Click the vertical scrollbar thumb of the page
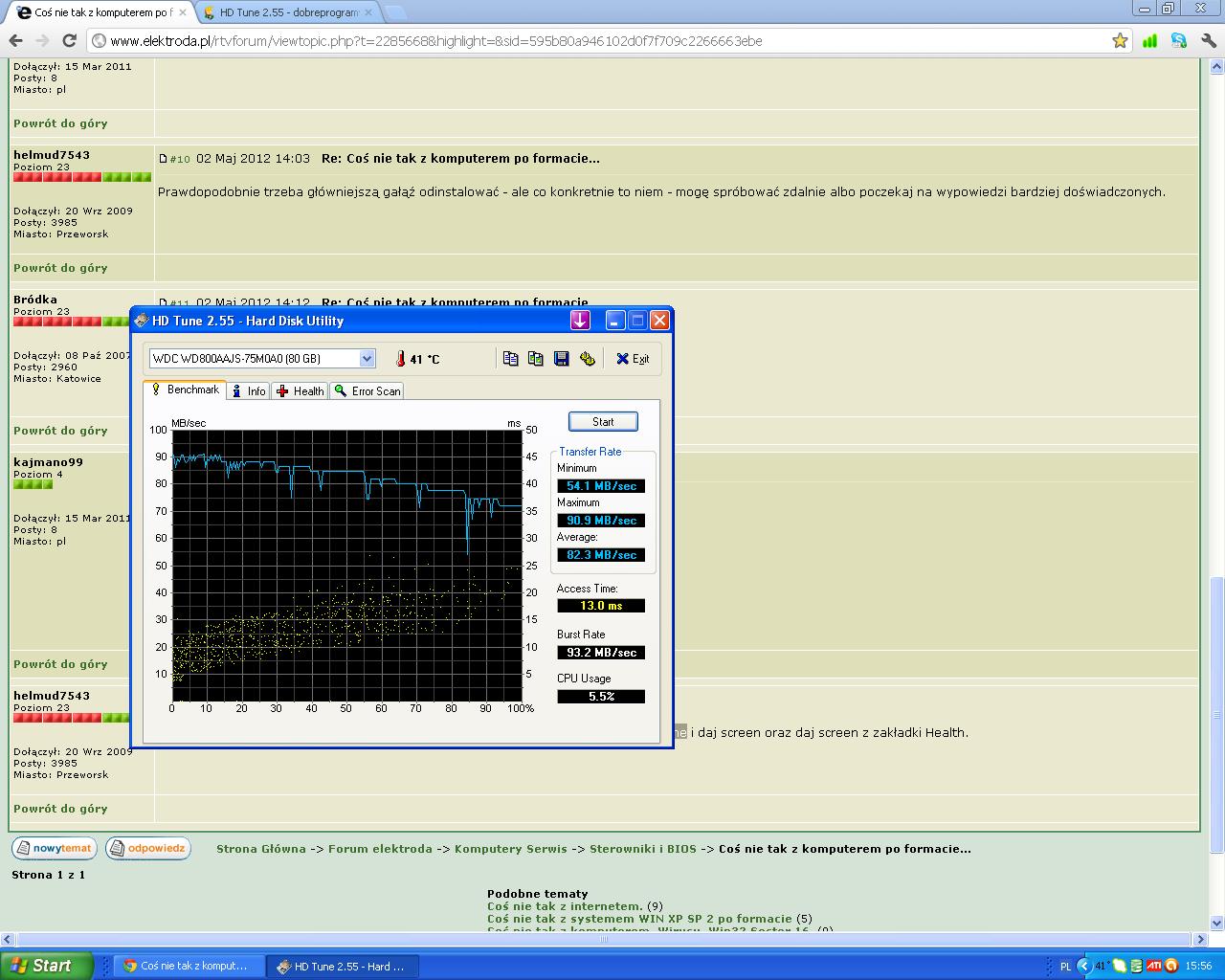Screen dimensions: 1225x980 pyautogui.click(x=1217, y=715)
